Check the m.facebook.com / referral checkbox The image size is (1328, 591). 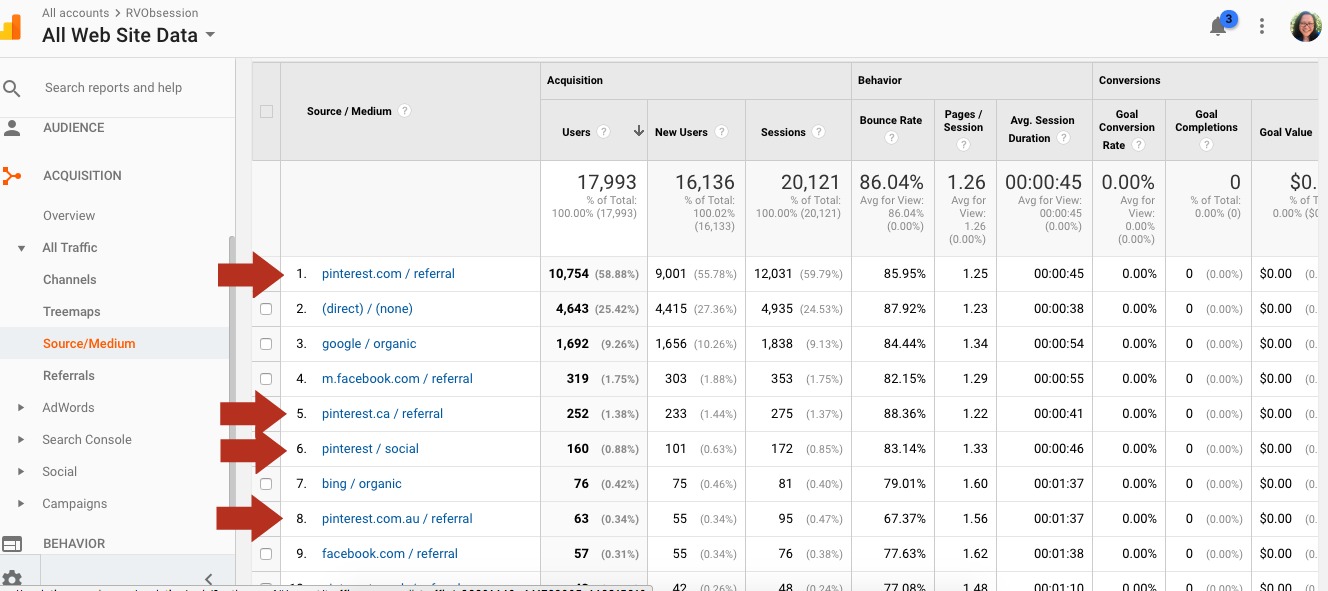(266, 379)
